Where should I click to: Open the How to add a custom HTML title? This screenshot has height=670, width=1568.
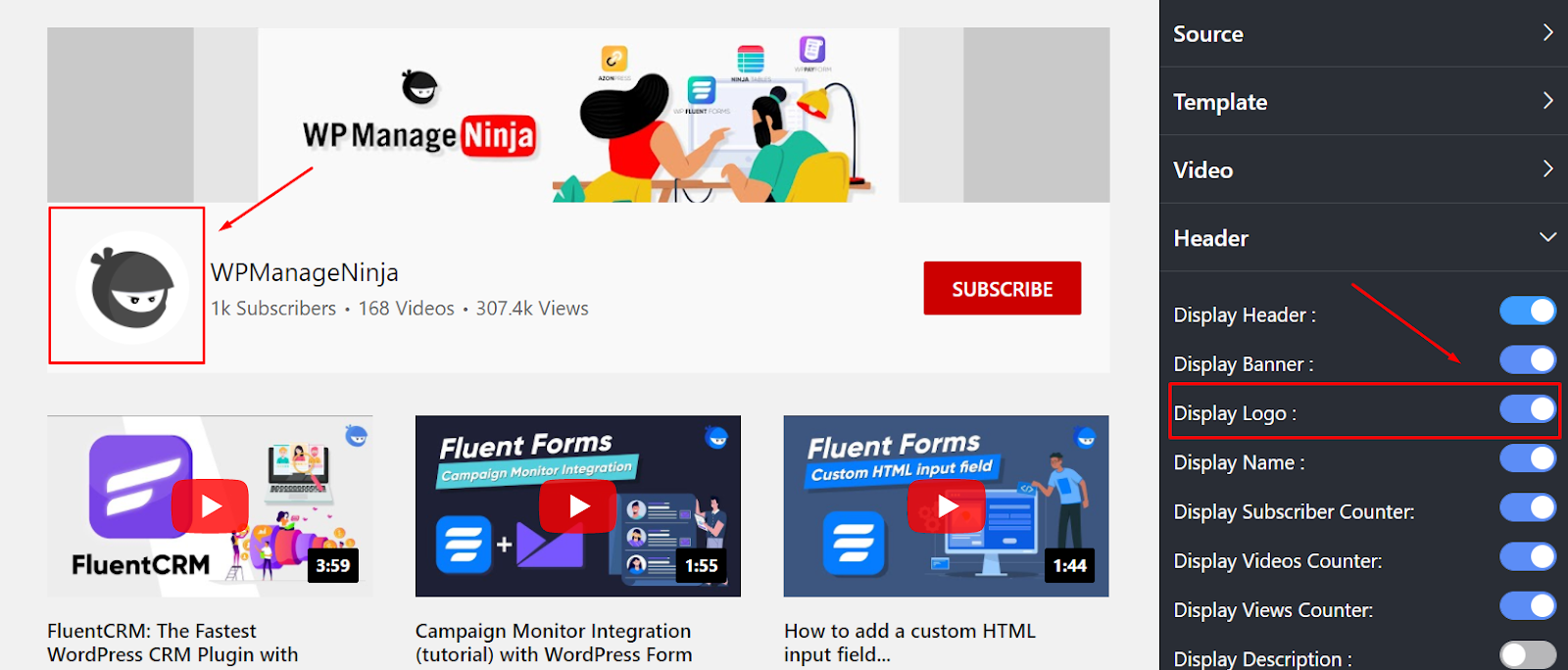pos(909,643)
